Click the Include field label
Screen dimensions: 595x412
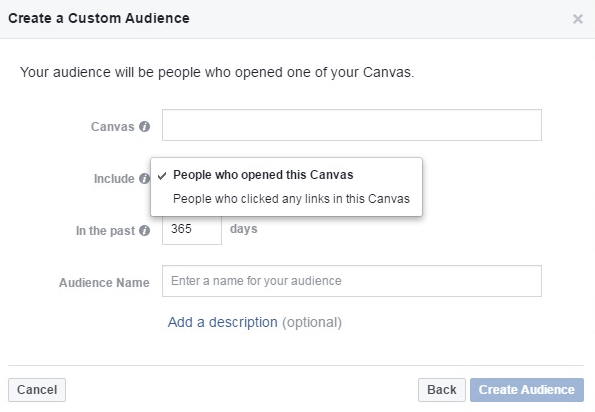tap(114, 178)
